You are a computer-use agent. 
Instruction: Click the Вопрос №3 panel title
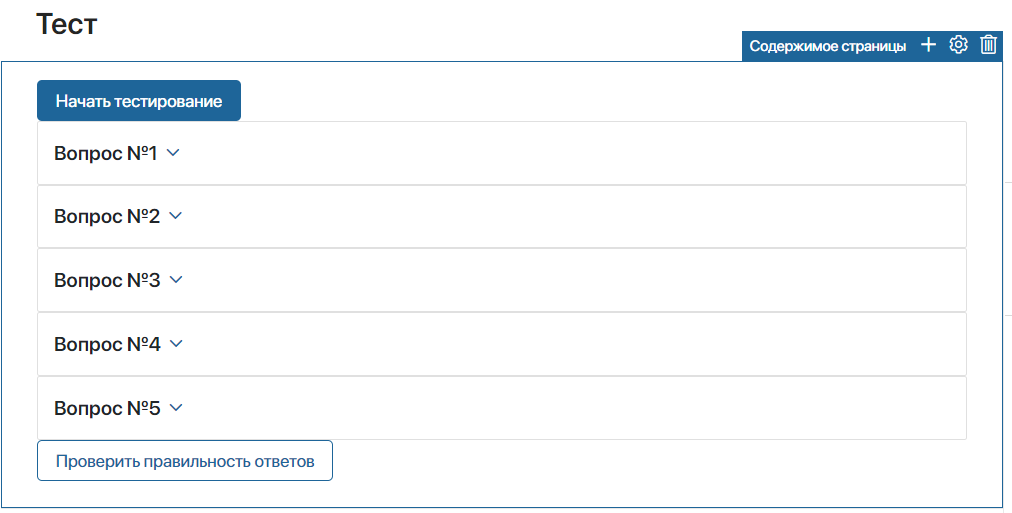pos(107,281)
